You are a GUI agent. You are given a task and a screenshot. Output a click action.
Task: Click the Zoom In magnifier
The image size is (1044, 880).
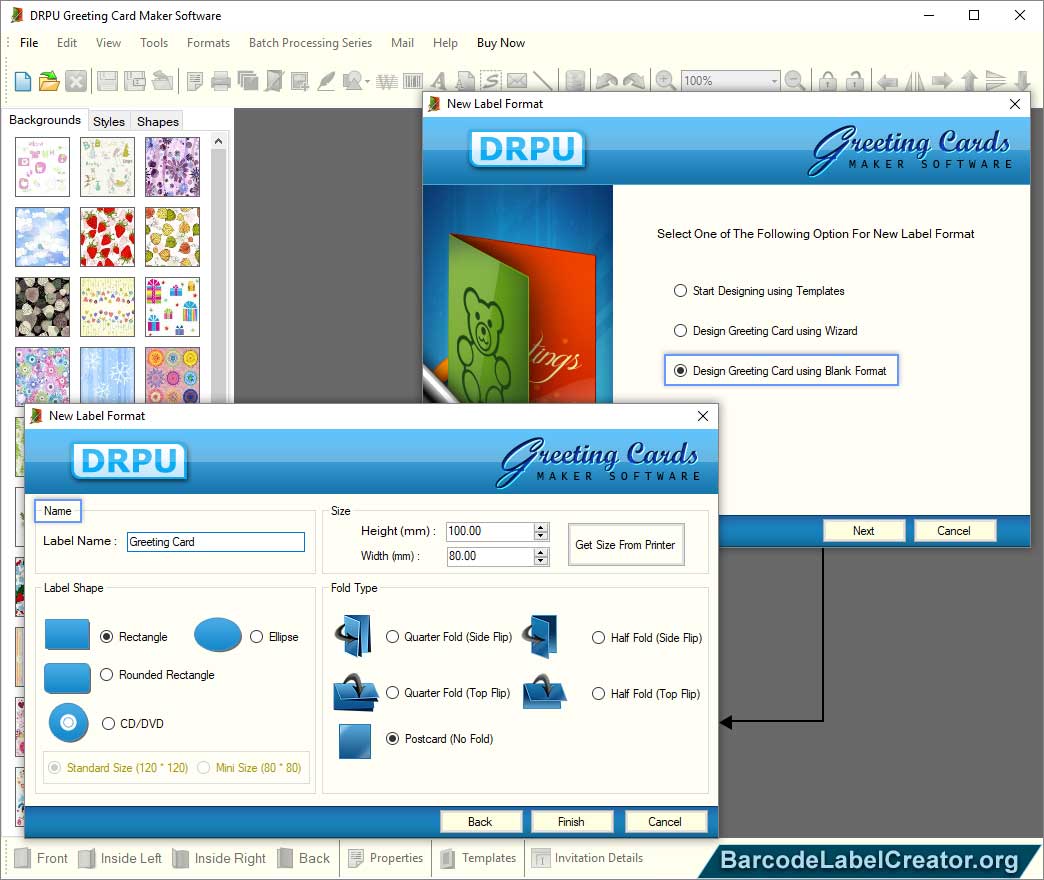(x=664, y=81)
